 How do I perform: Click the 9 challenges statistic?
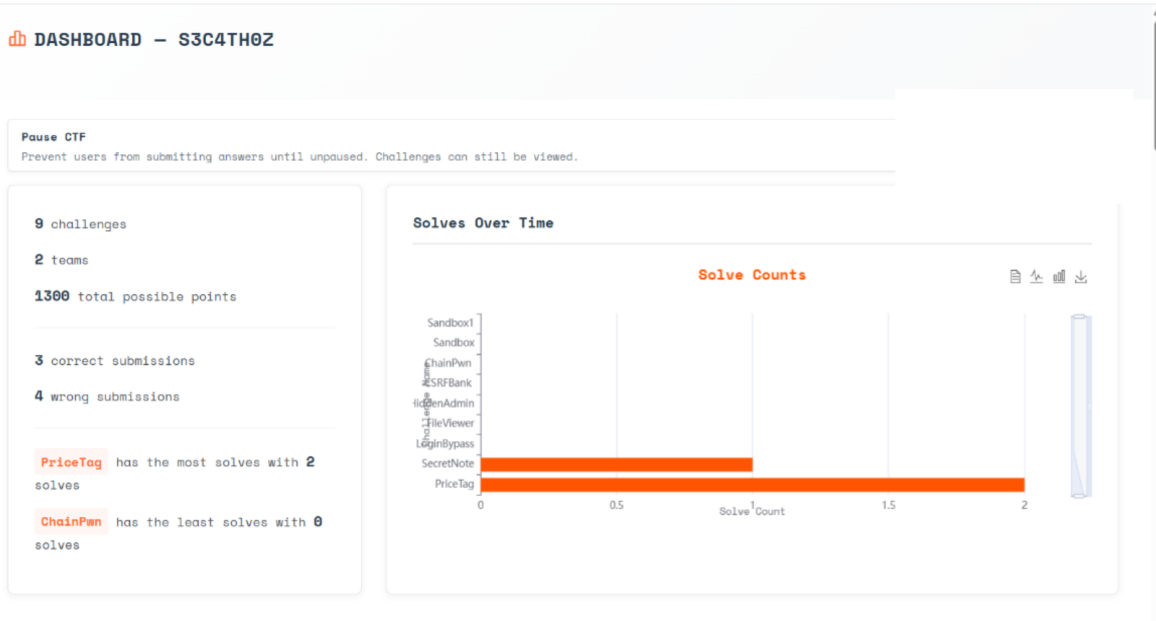click(80, 223)
